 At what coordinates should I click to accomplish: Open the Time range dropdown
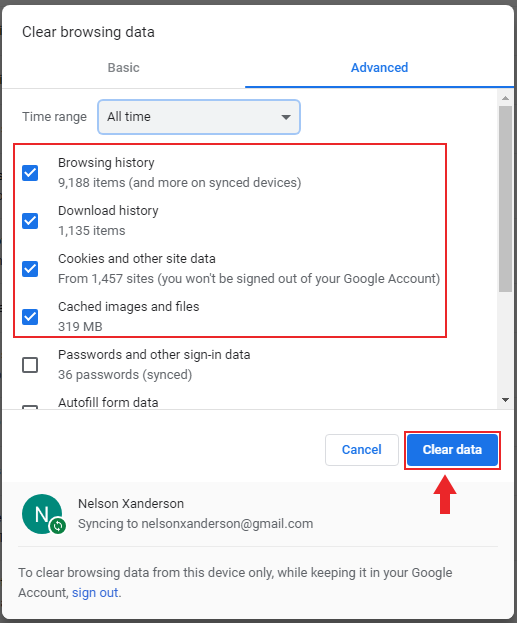[x=199, y=117]
